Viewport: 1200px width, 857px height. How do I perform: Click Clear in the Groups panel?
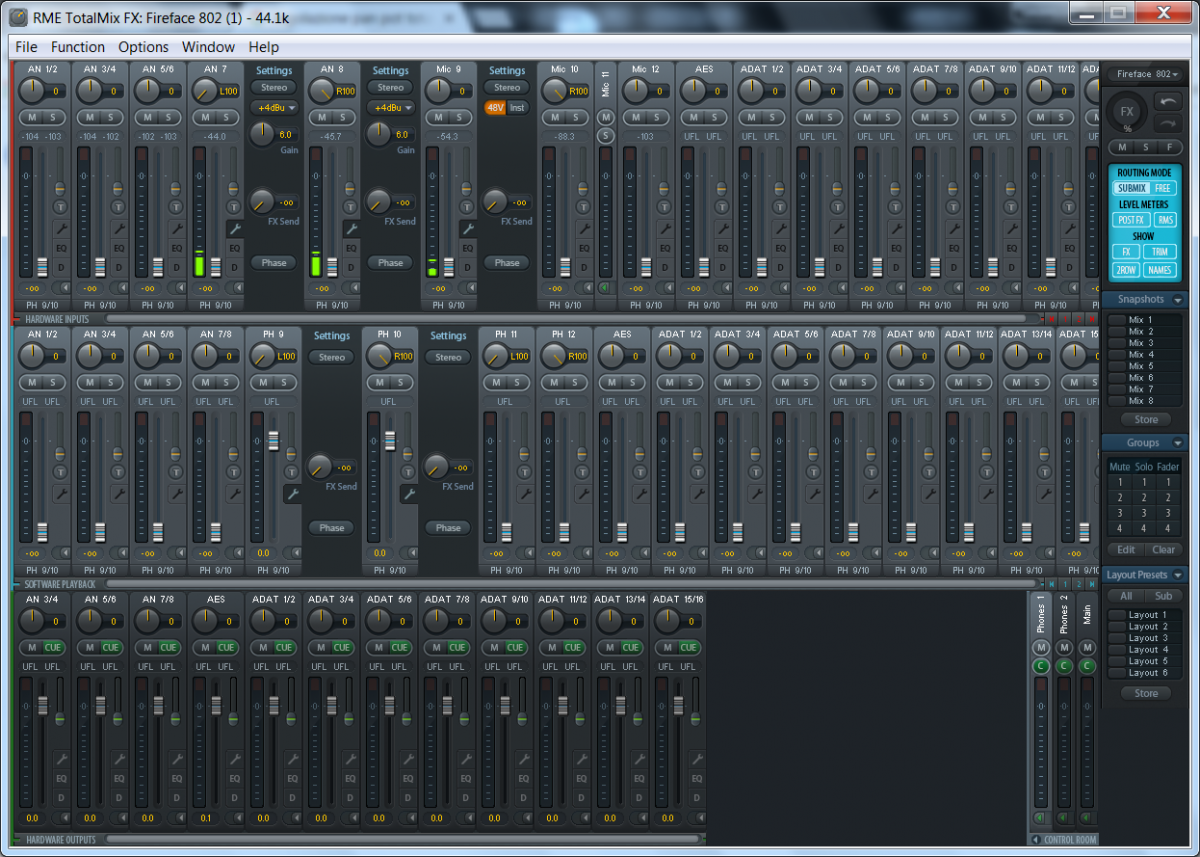[1164, 550]
